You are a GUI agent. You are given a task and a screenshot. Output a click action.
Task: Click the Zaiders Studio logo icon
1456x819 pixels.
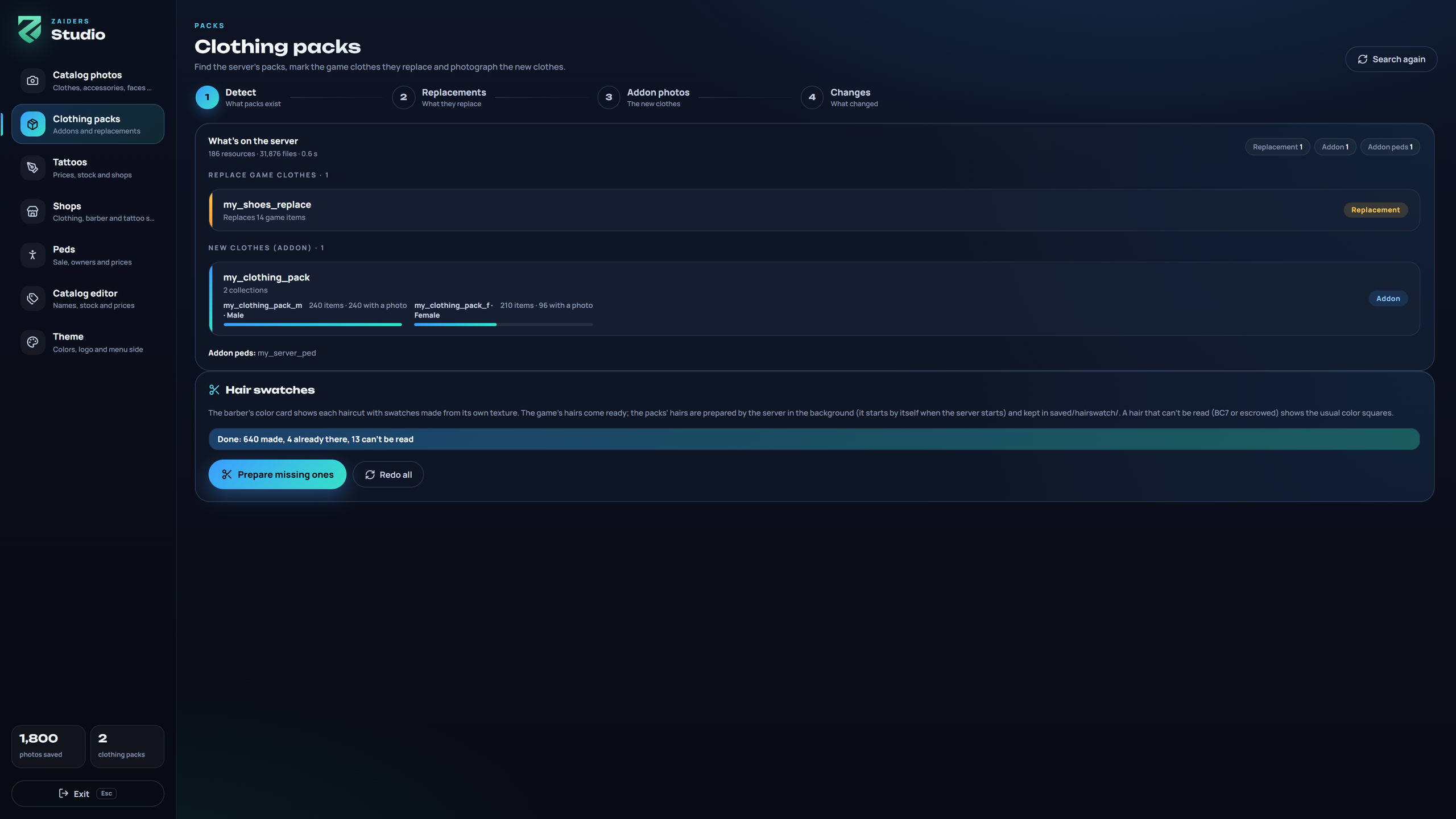30,29
